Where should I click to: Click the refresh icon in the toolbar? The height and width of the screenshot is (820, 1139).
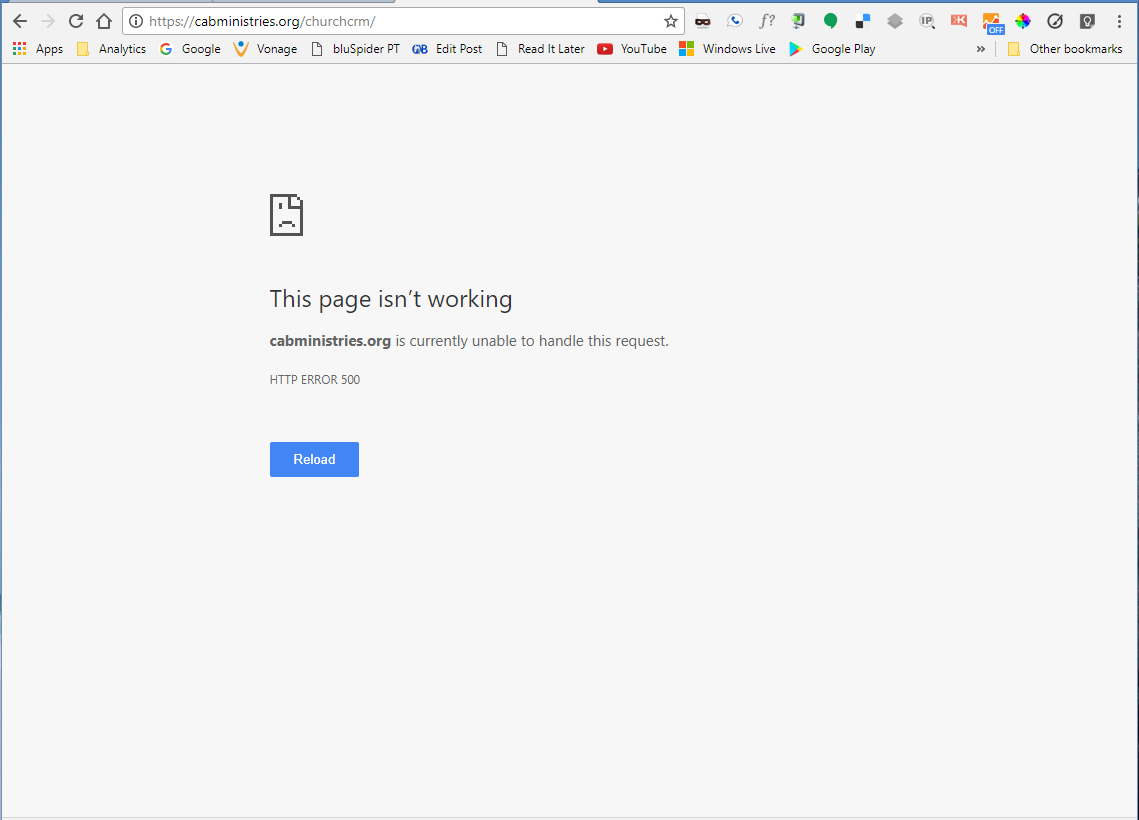[x=76, y=21]
